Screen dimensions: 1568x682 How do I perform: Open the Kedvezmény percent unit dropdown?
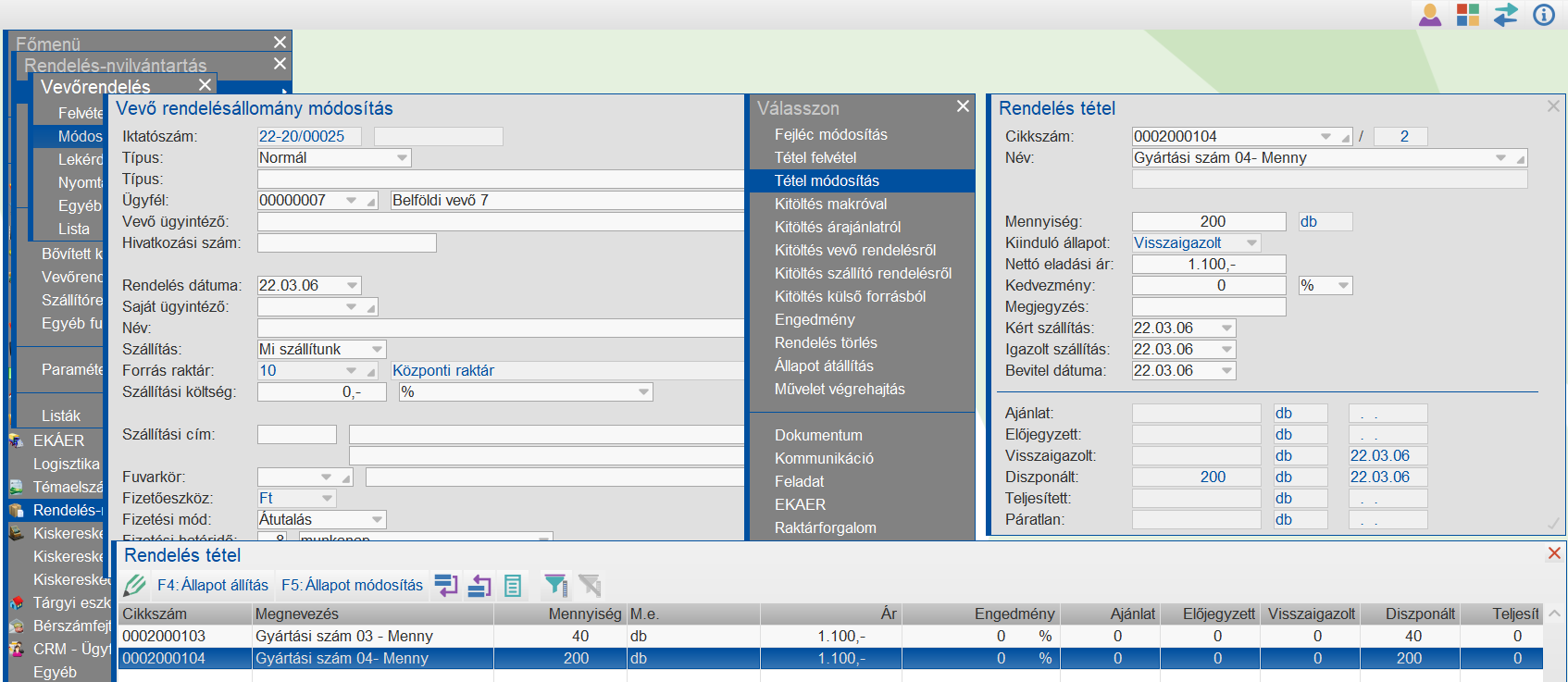click(1343, 286)
